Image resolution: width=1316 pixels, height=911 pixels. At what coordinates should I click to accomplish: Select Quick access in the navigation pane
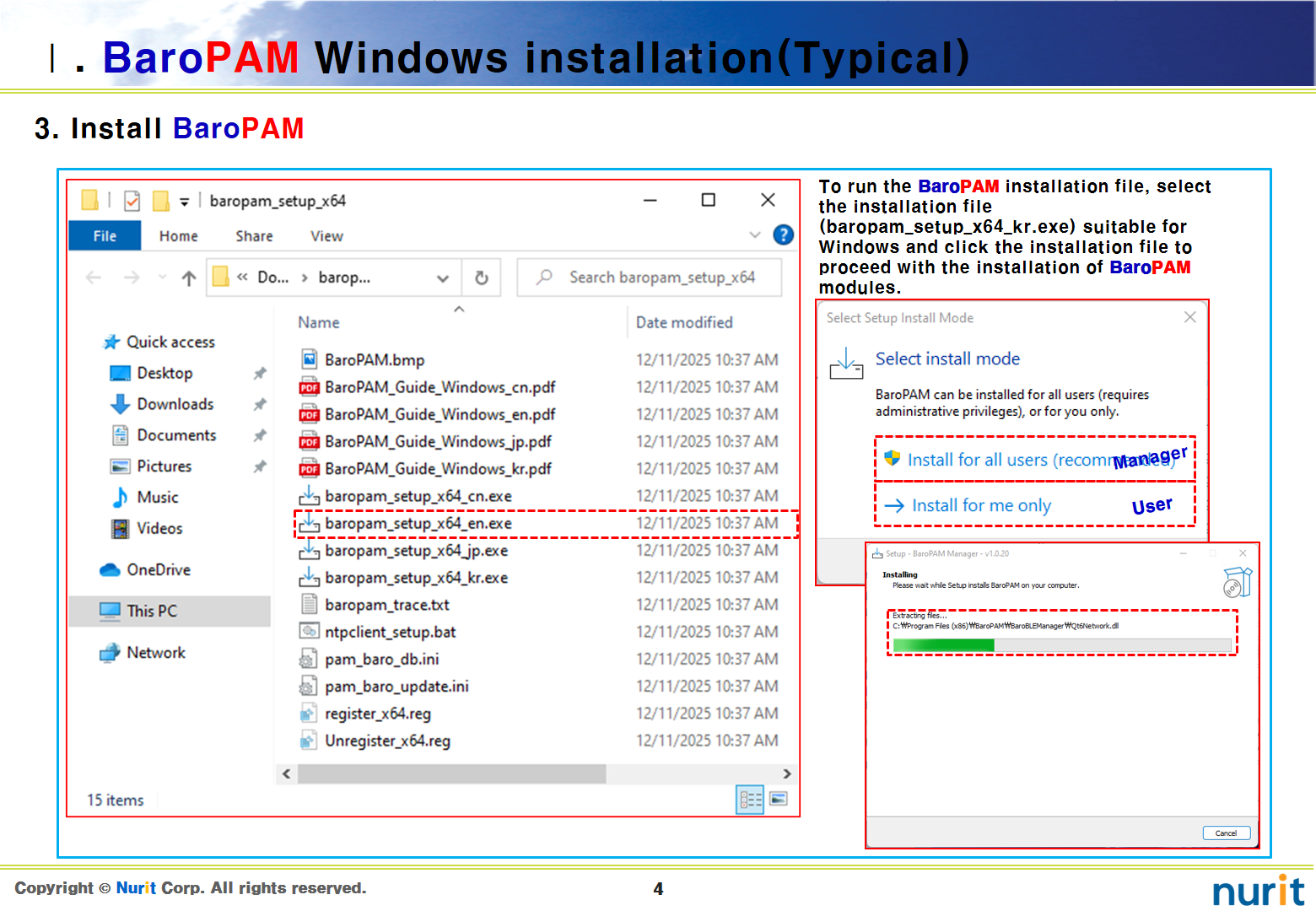coord(159,342)
